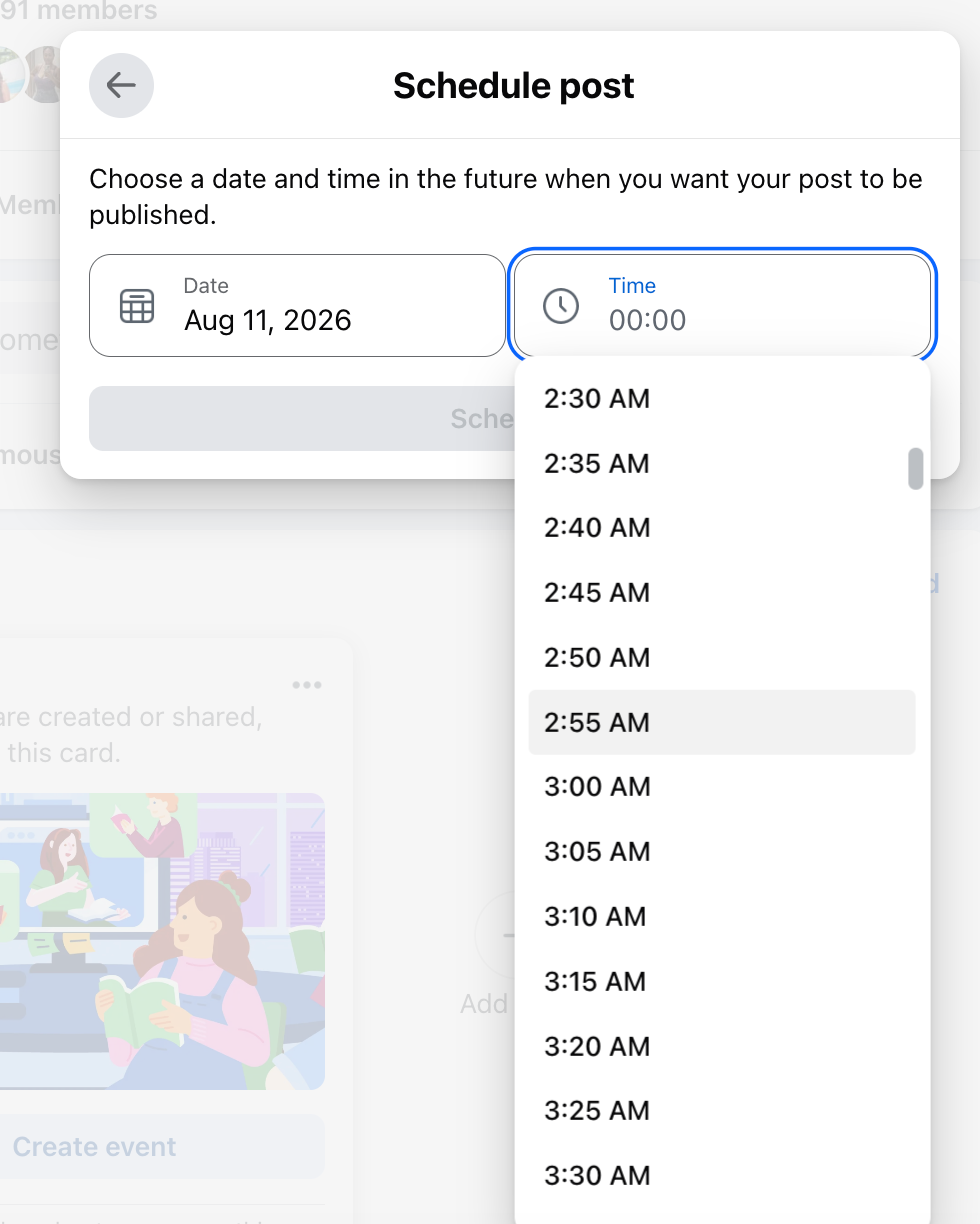Viewport: 980px width, 1224px height.
Task: Open the three-dots menu on the card
Action: coord(307,685)
